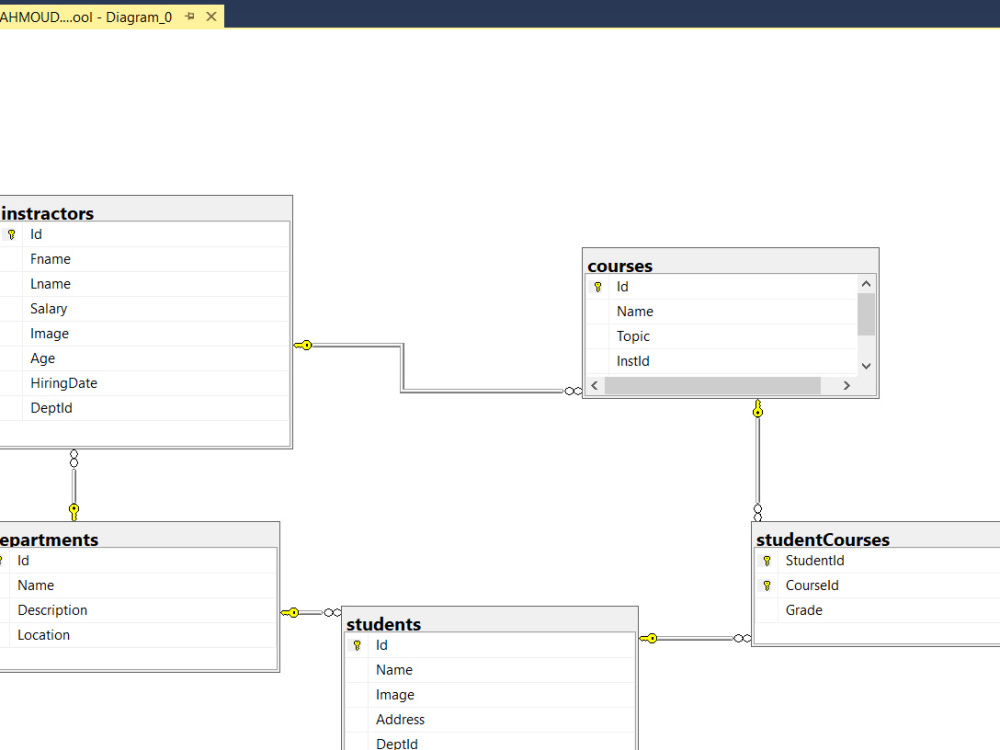
Task: Click primary key icon of students Id
Action: point(357,645)
